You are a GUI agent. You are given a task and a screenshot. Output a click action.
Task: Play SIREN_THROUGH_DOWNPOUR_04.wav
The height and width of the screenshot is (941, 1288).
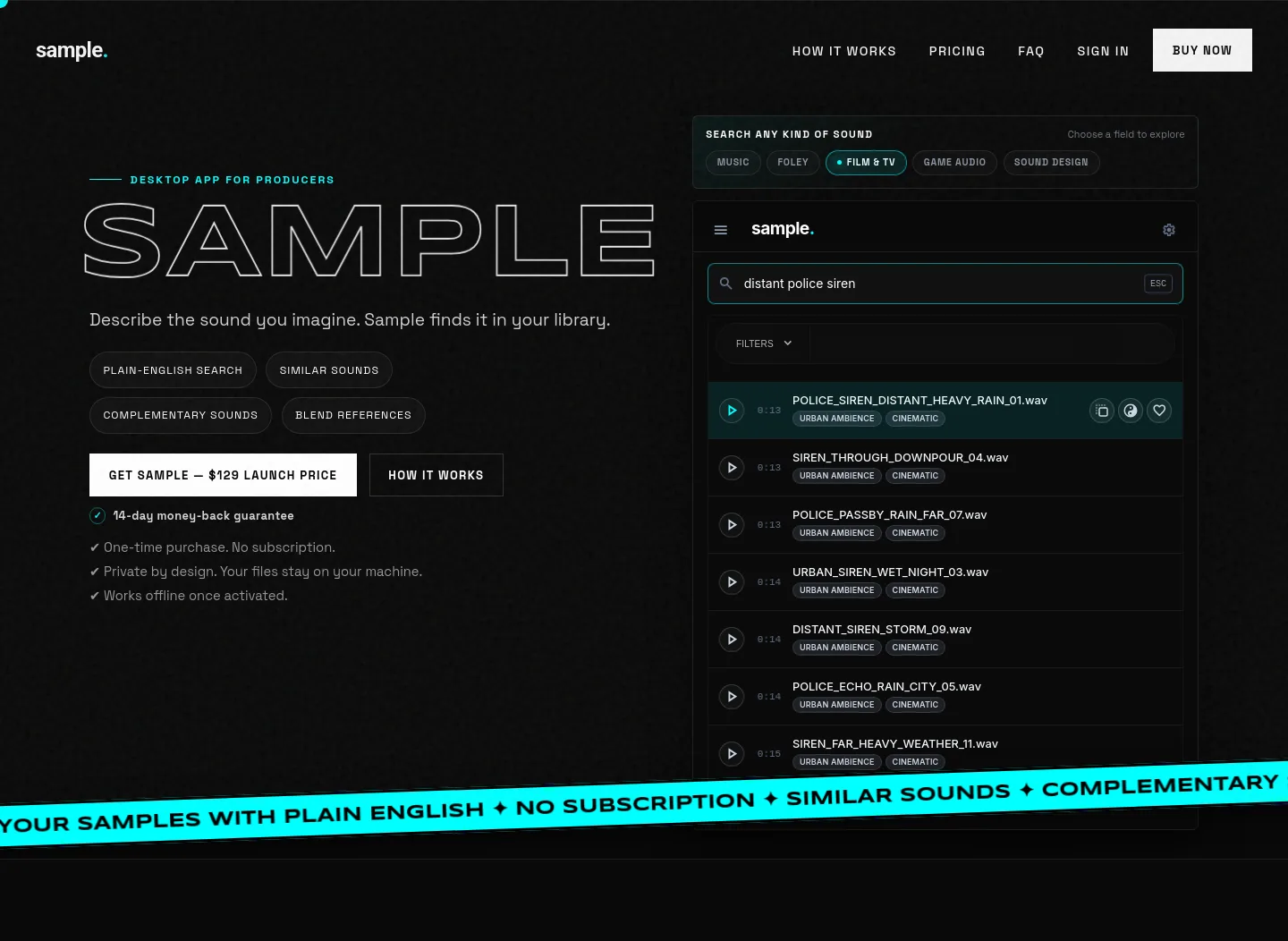click(732, 468)
